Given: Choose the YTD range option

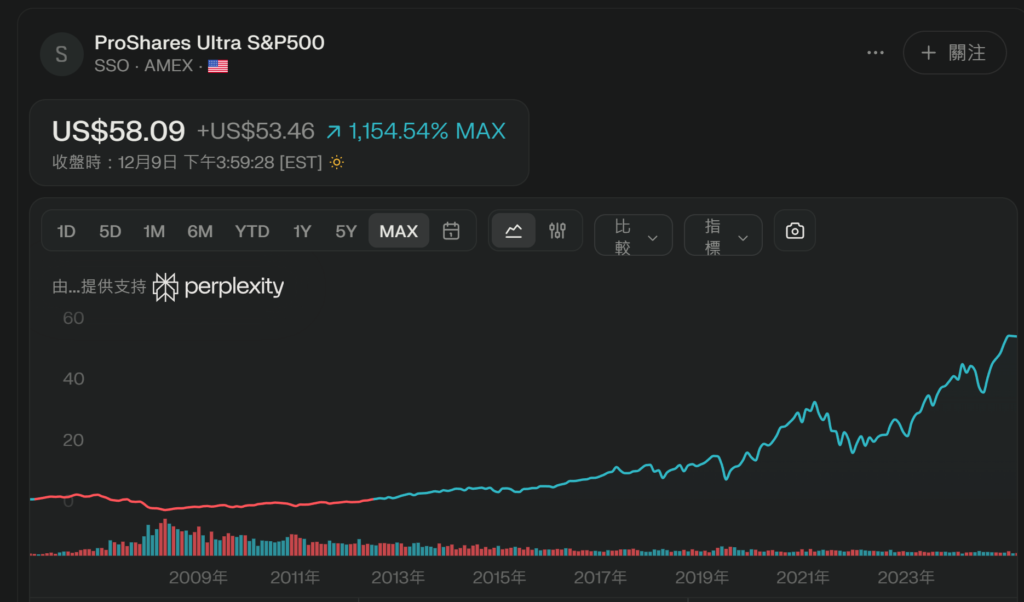Looking at the screenshot, I should point(252,231).
